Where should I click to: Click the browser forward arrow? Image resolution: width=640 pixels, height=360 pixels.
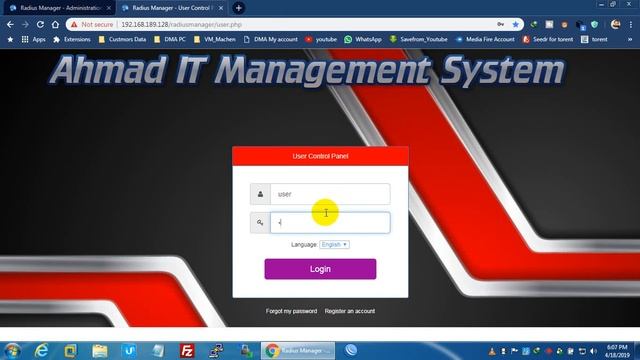(25, 24)
